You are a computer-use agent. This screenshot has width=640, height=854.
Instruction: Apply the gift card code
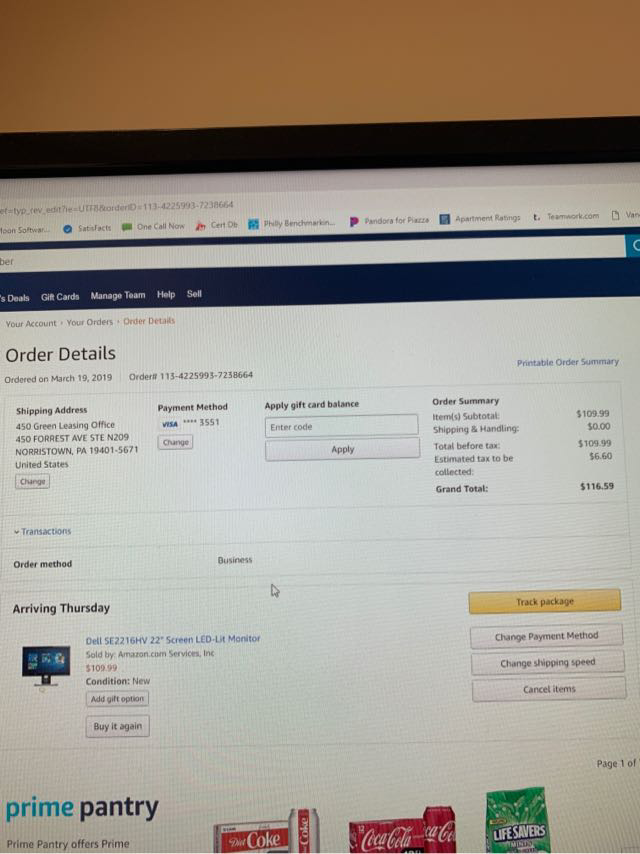[342, 449]
